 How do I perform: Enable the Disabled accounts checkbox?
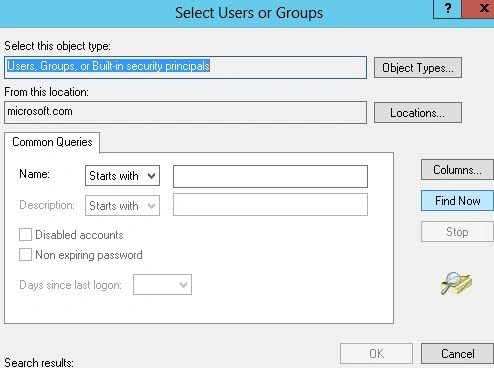click(25, 235)
